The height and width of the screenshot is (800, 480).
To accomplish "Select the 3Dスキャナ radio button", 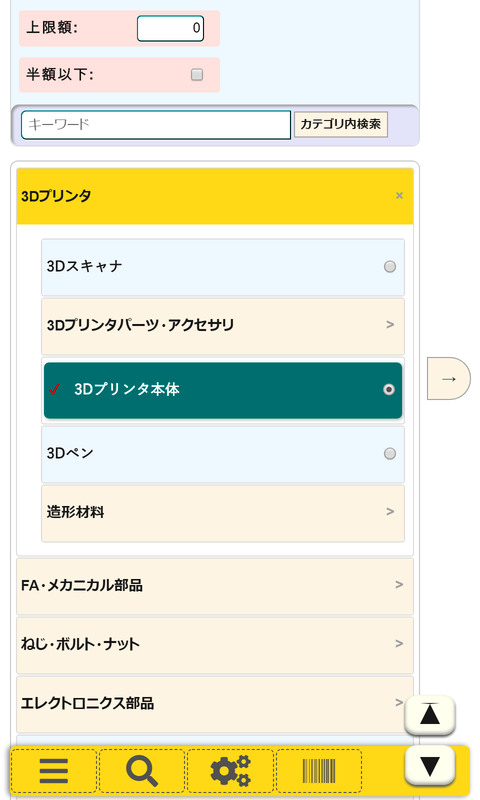I will click(390, 266).
